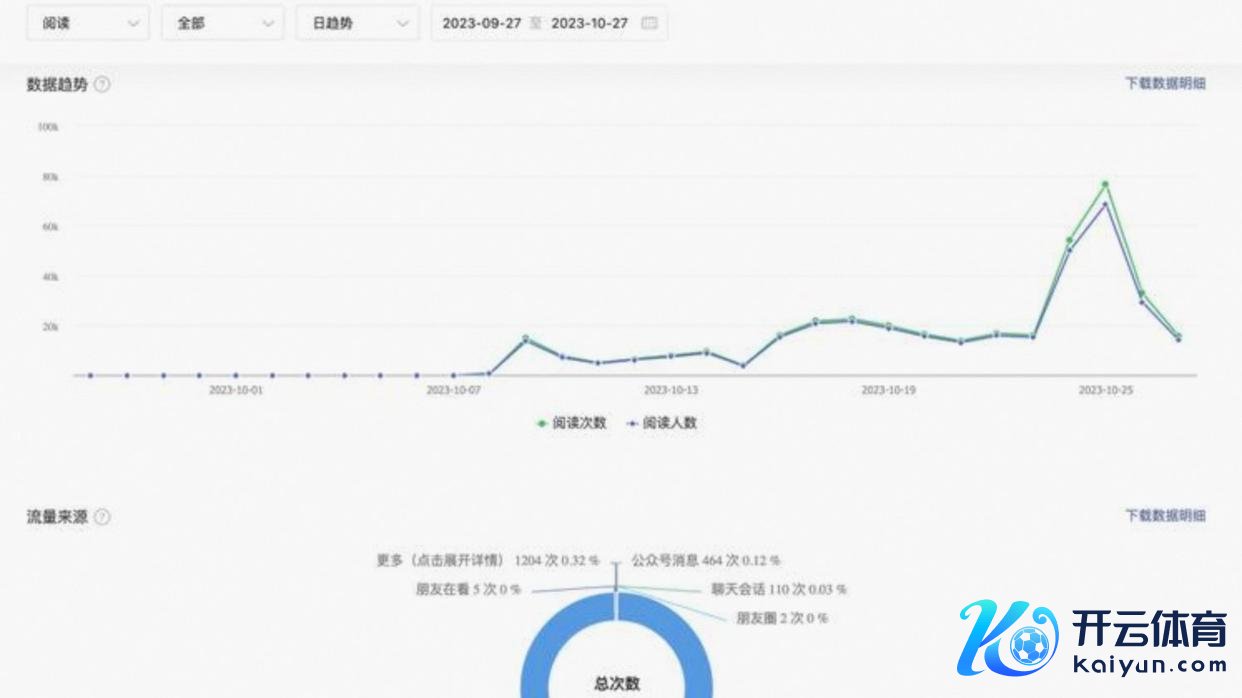1242x698 pixels.
Task: Click the 聊天会话 110 次 label
Action: [778, 590]
